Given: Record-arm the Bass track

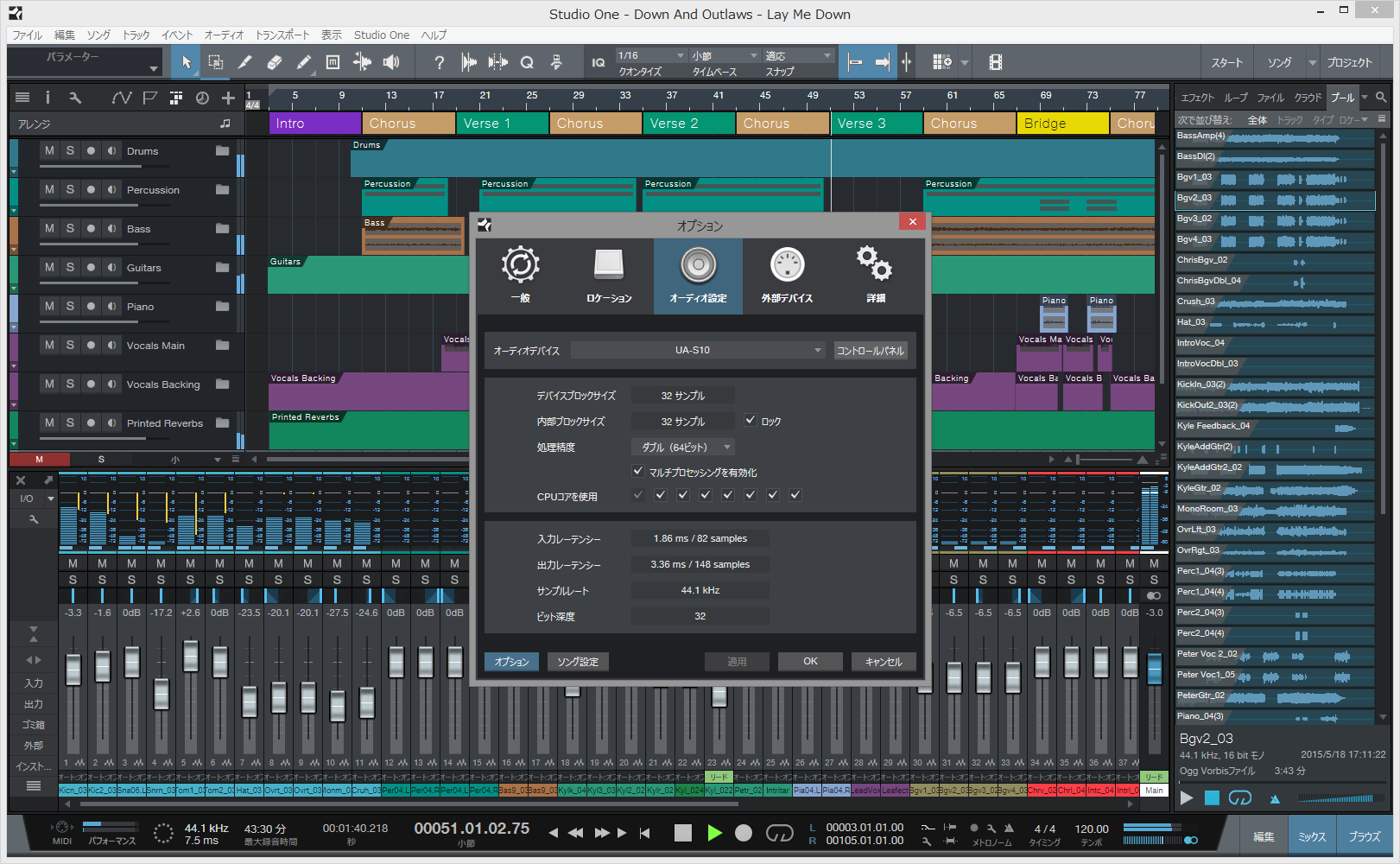Looking at the screenshot, I should coord(91,228).
